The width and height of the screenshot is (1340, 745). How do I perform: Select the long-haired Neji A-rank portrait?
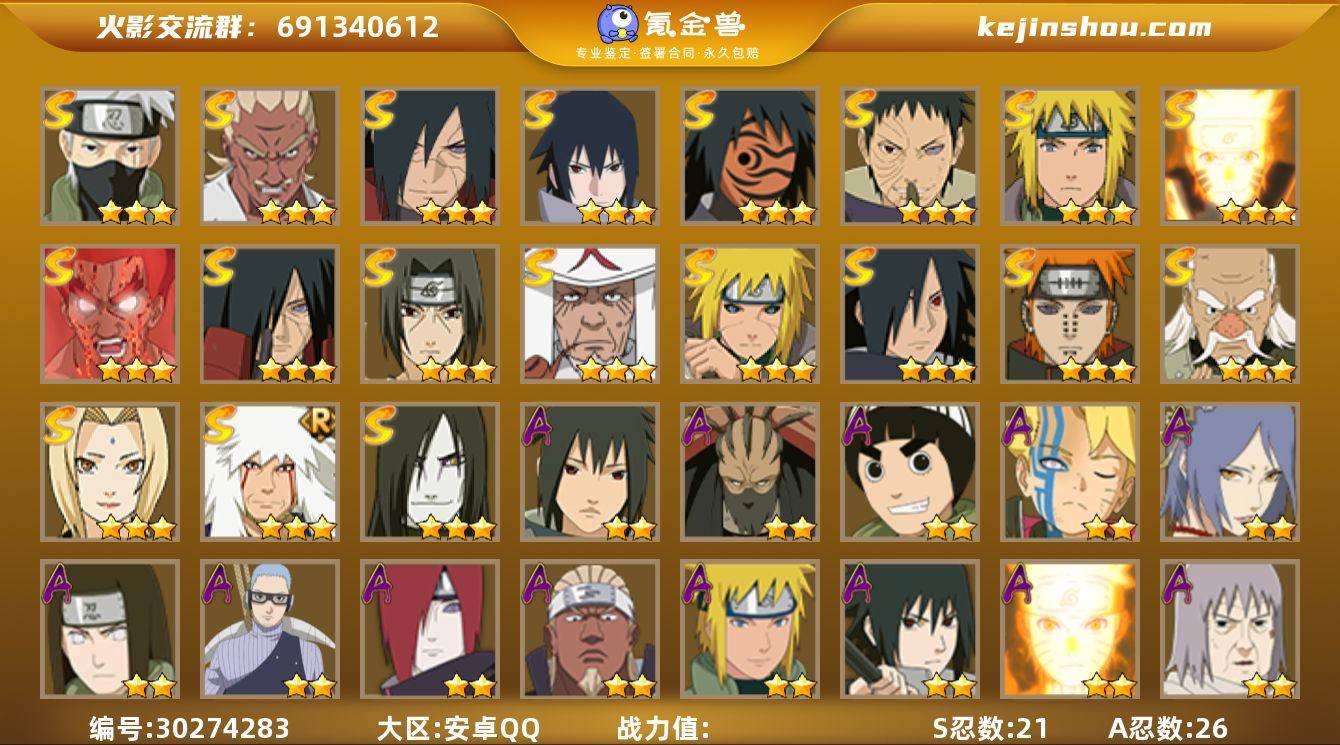click(110, 630)
